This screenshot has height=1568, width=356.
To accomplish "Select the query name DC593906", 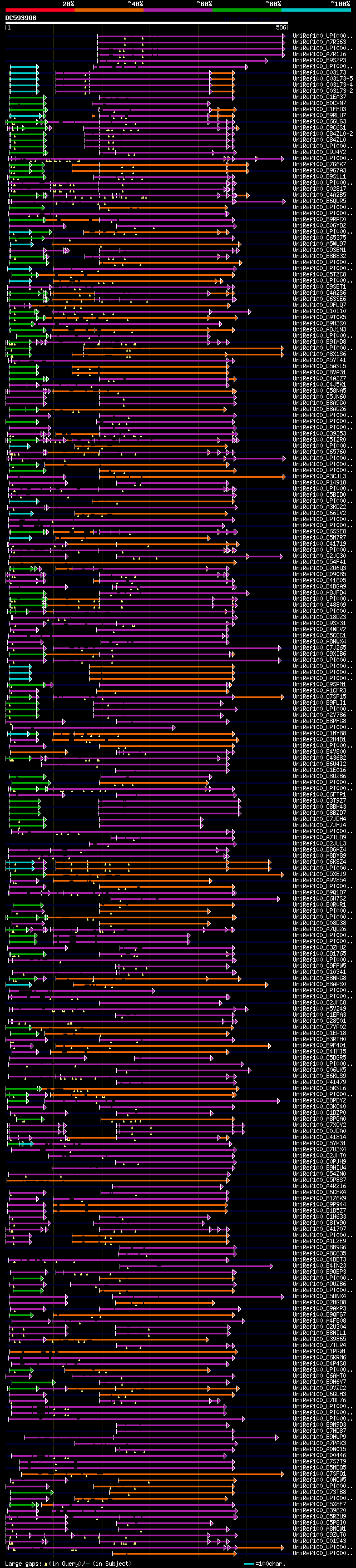I will [x=21, y=18].
